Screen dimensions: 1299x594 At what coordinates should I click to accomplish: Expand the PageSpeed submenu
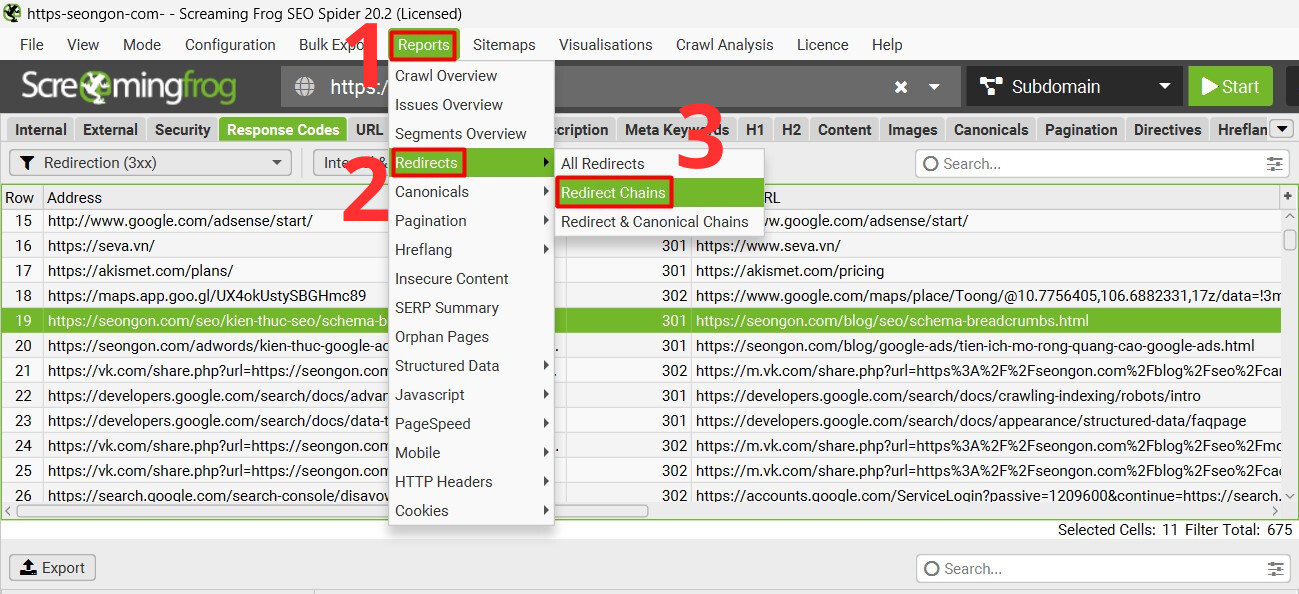(x=471, y=424)
